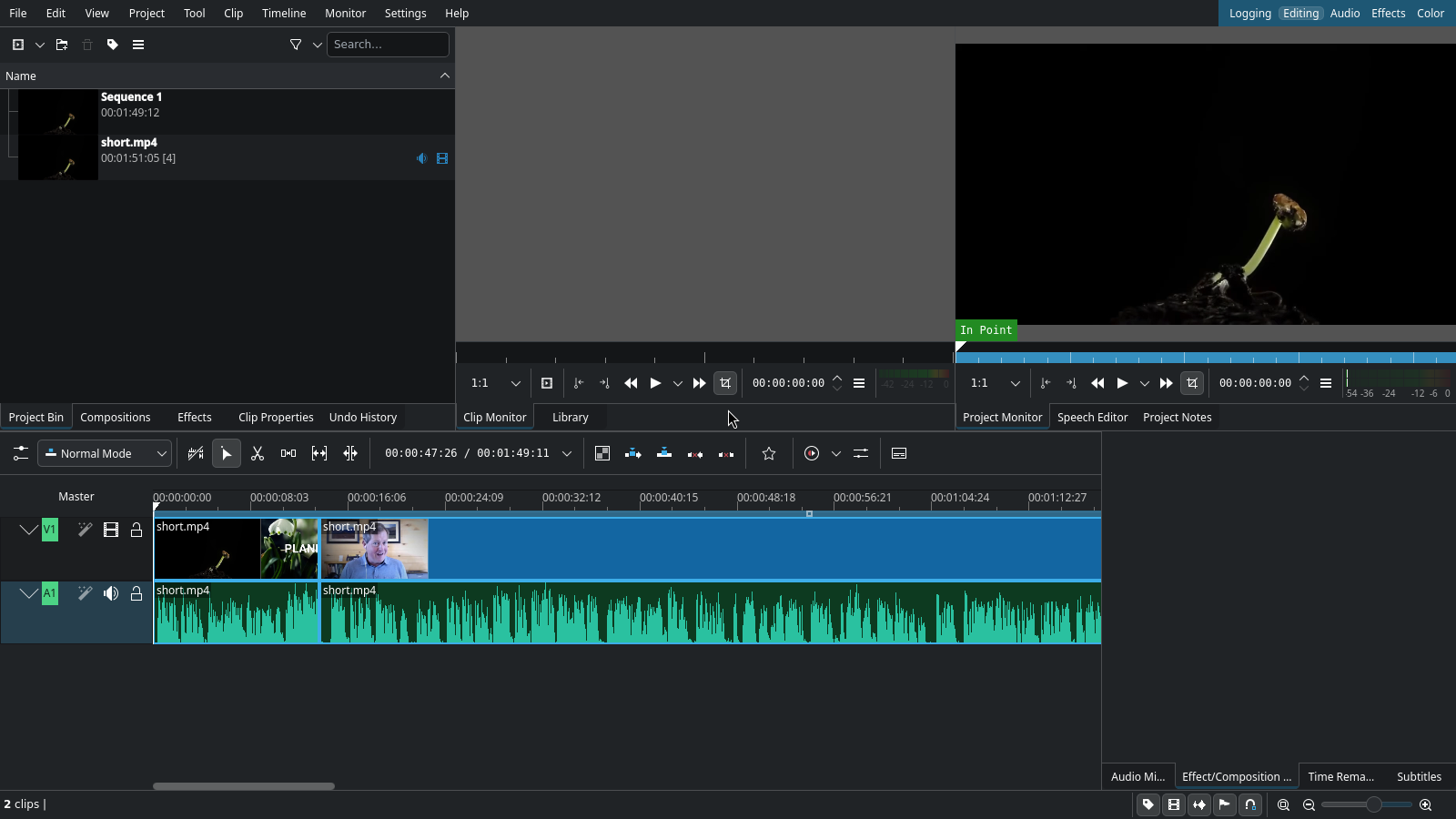Viewport: 1456px width, 819px height.
Task: Open the subtitle tool icon
Action: [899, 453]
